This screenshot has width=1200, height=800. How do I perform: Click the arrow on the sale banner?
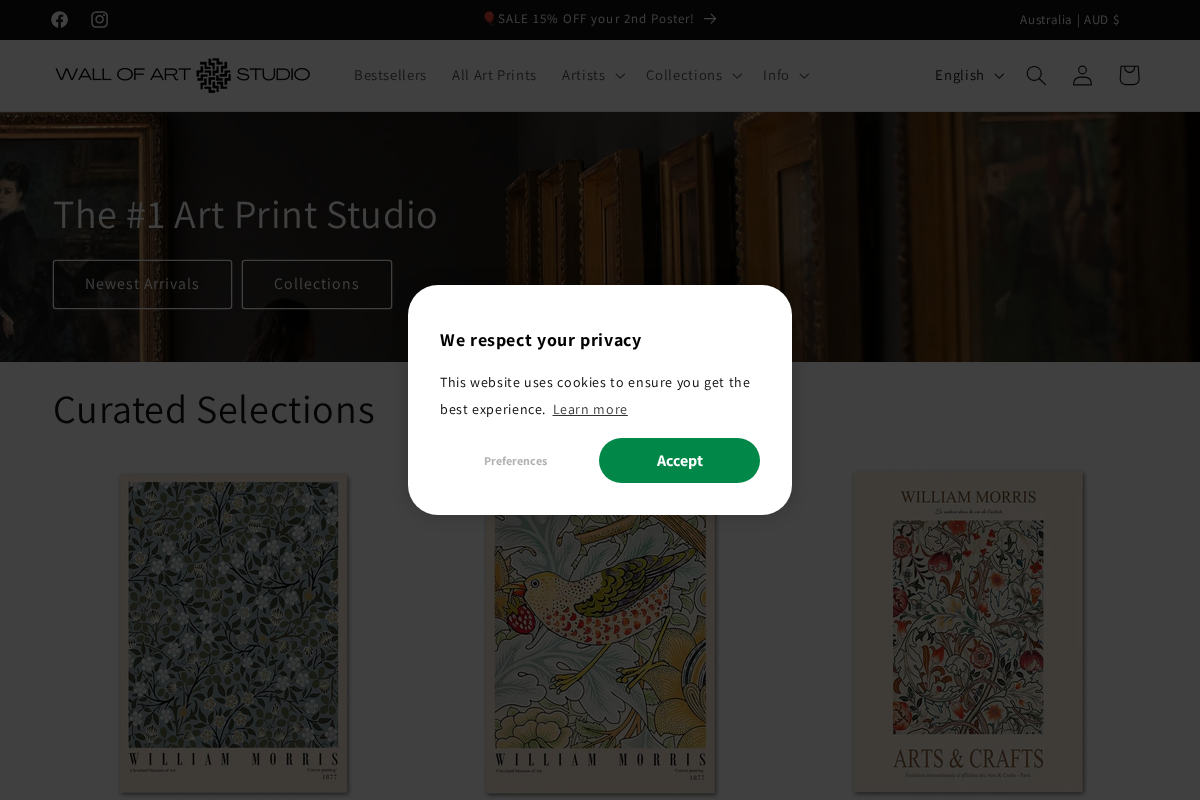click(710, 18)
